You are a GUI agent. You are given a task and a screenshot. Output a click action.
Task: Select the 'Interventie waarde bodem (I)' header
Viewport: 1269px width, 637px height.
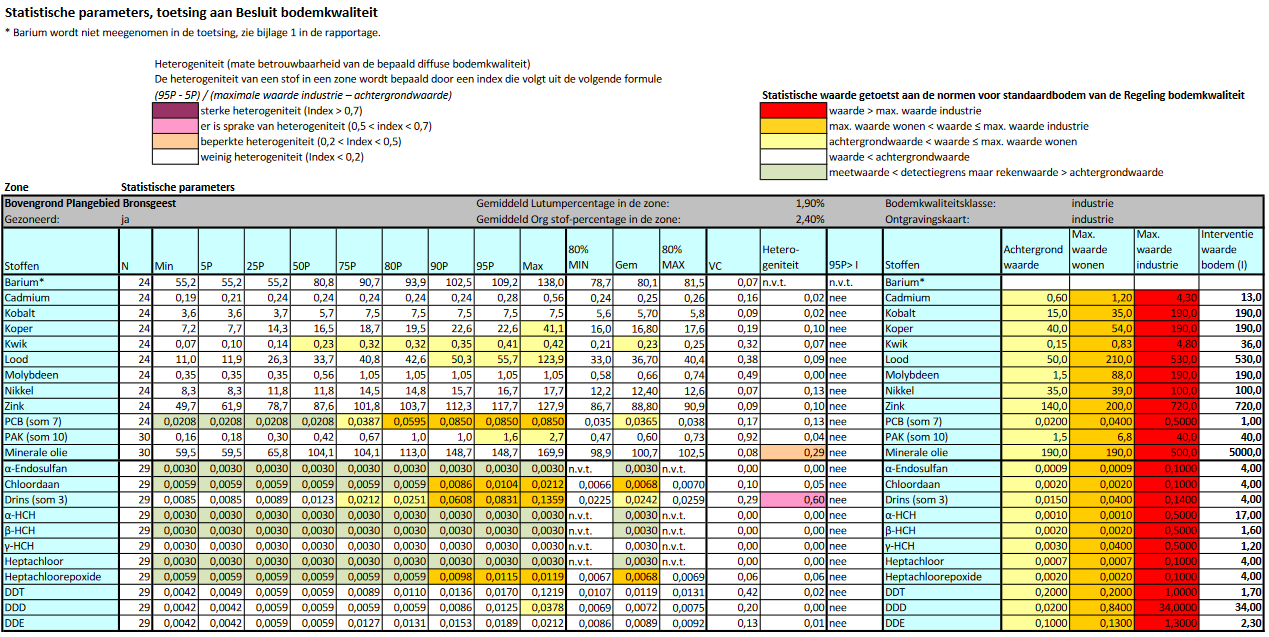pos(1231,251)
